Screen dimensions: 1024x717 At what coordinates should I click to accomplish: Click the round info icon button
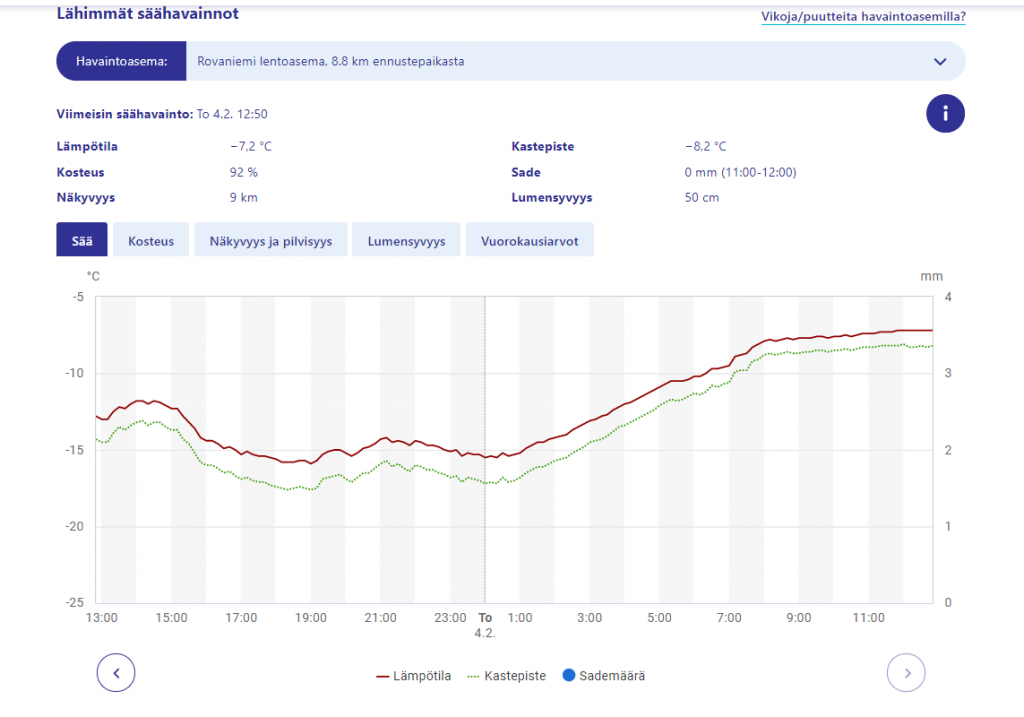point(945,114)
